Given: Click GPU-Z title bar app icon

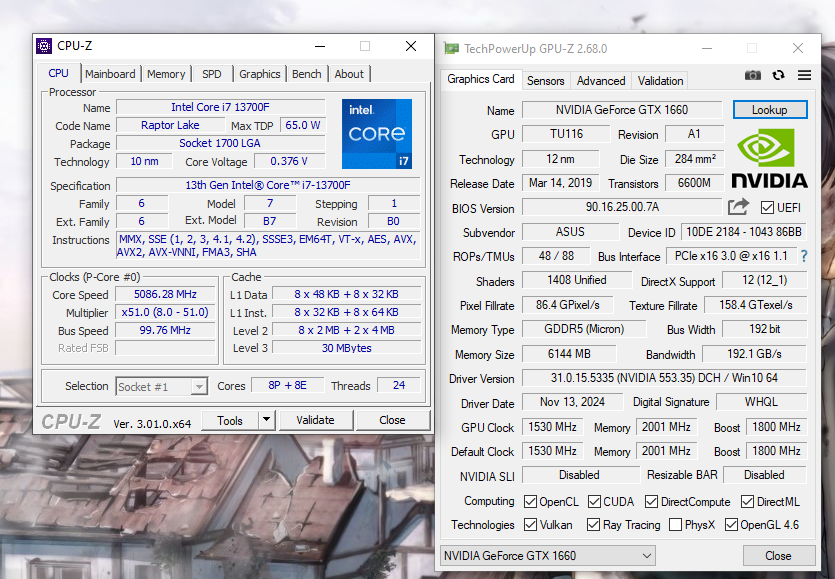Looking at the screenshot, I should [451, 48].
